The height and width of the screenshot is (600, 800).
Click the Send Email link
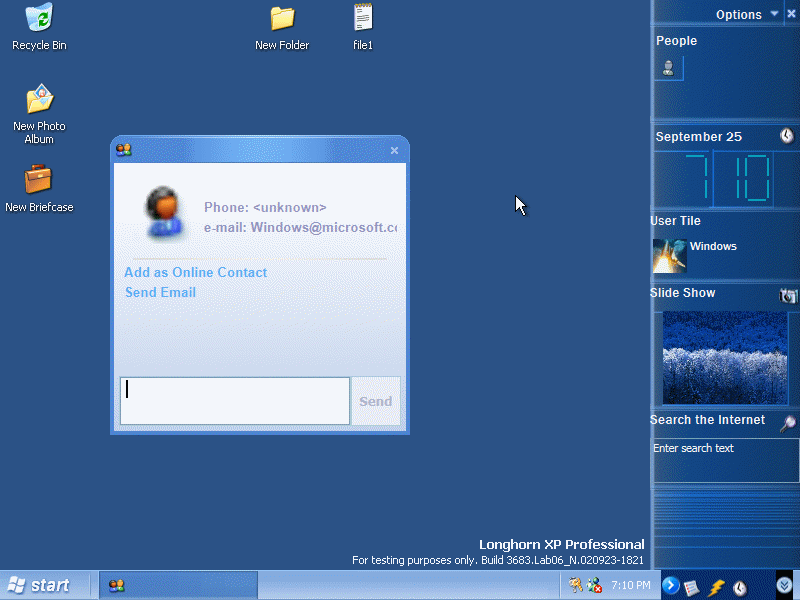coord(160,292)
